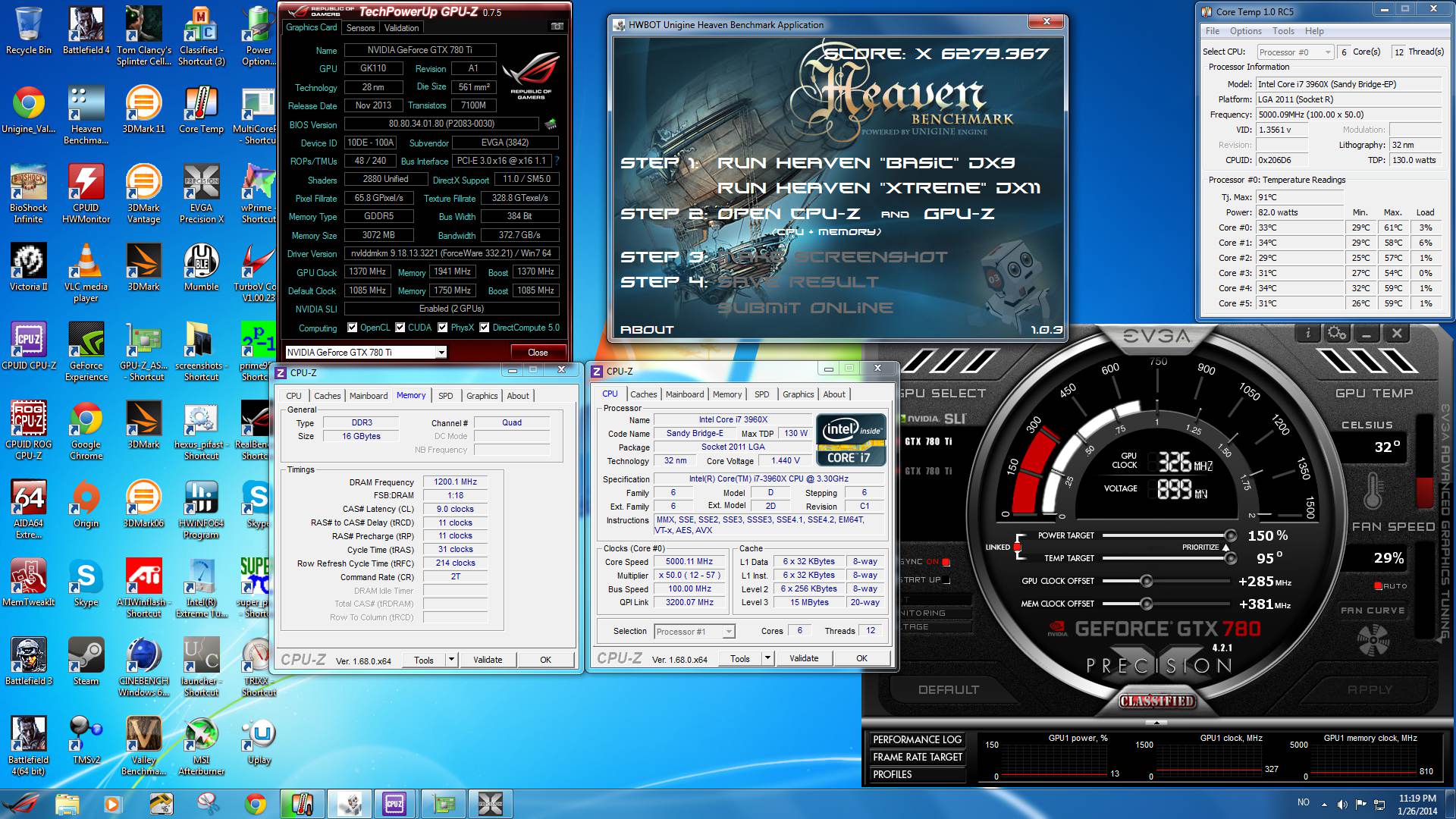Open Validation tab in GPU-Z
Image resolution: width=1456 pixels, height=819 pixels.
tap(401, 28)
